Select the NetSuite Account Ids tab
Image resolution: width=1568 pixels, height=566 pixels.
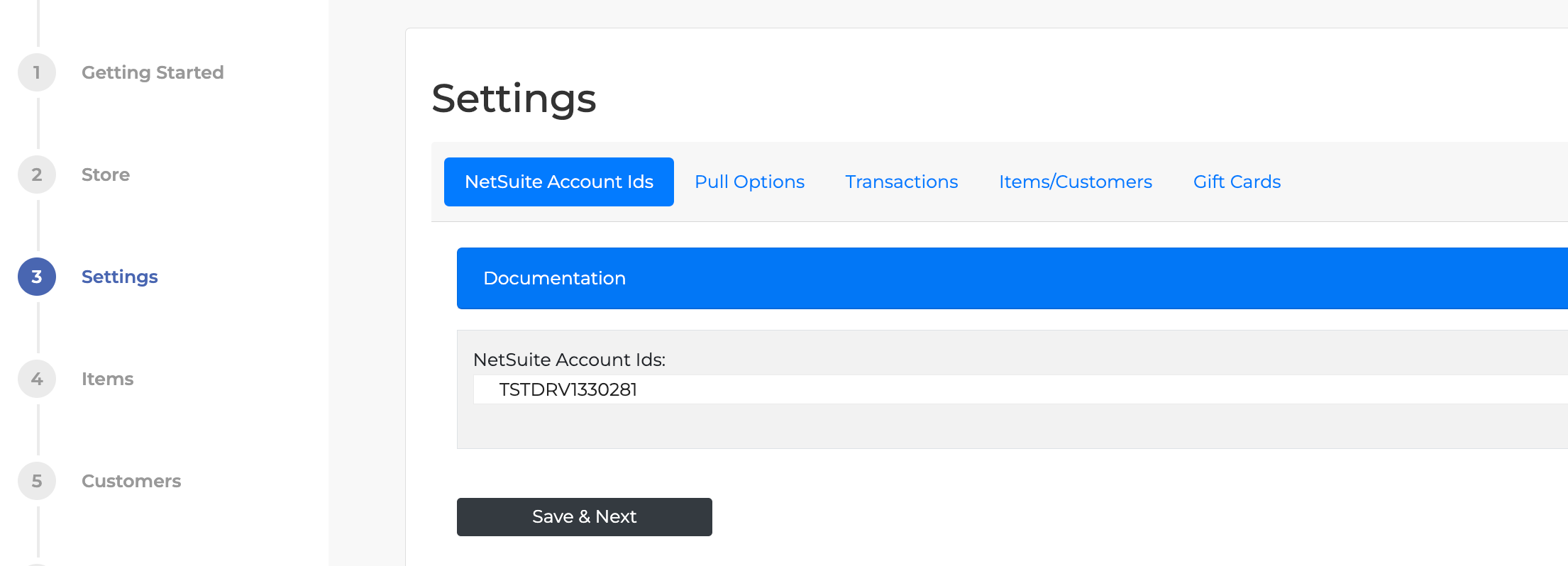(559, 182)
